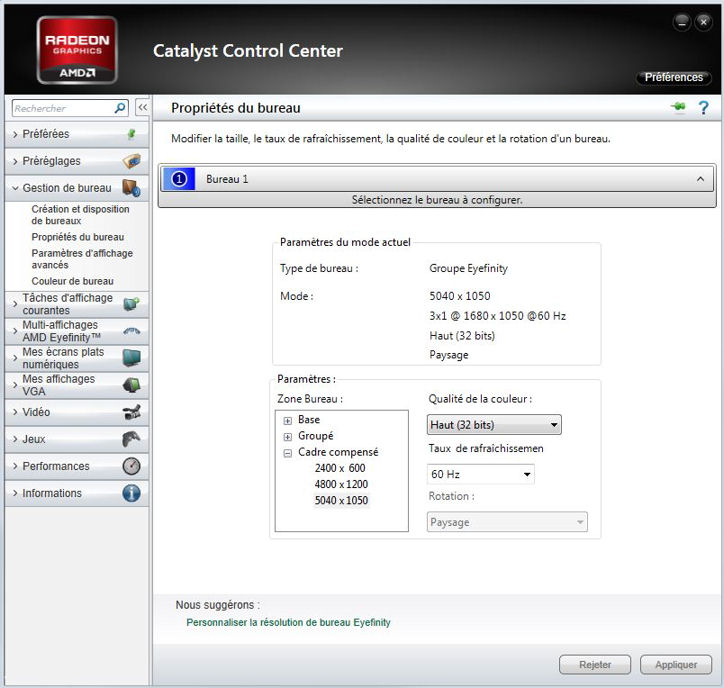Open Couleur de bureau
724x688 pixels.
tap(72, 281)
